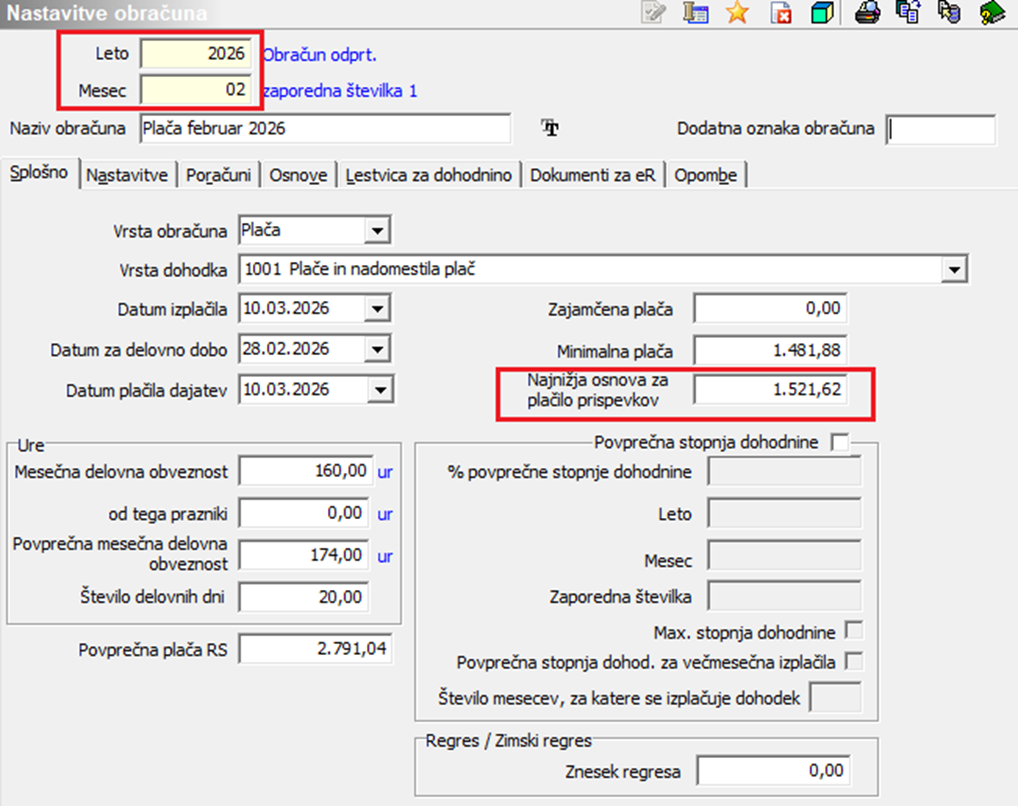Click Število mesecev za katere se izplačuje field
The image size is (1018, 806).
[835, 698]
